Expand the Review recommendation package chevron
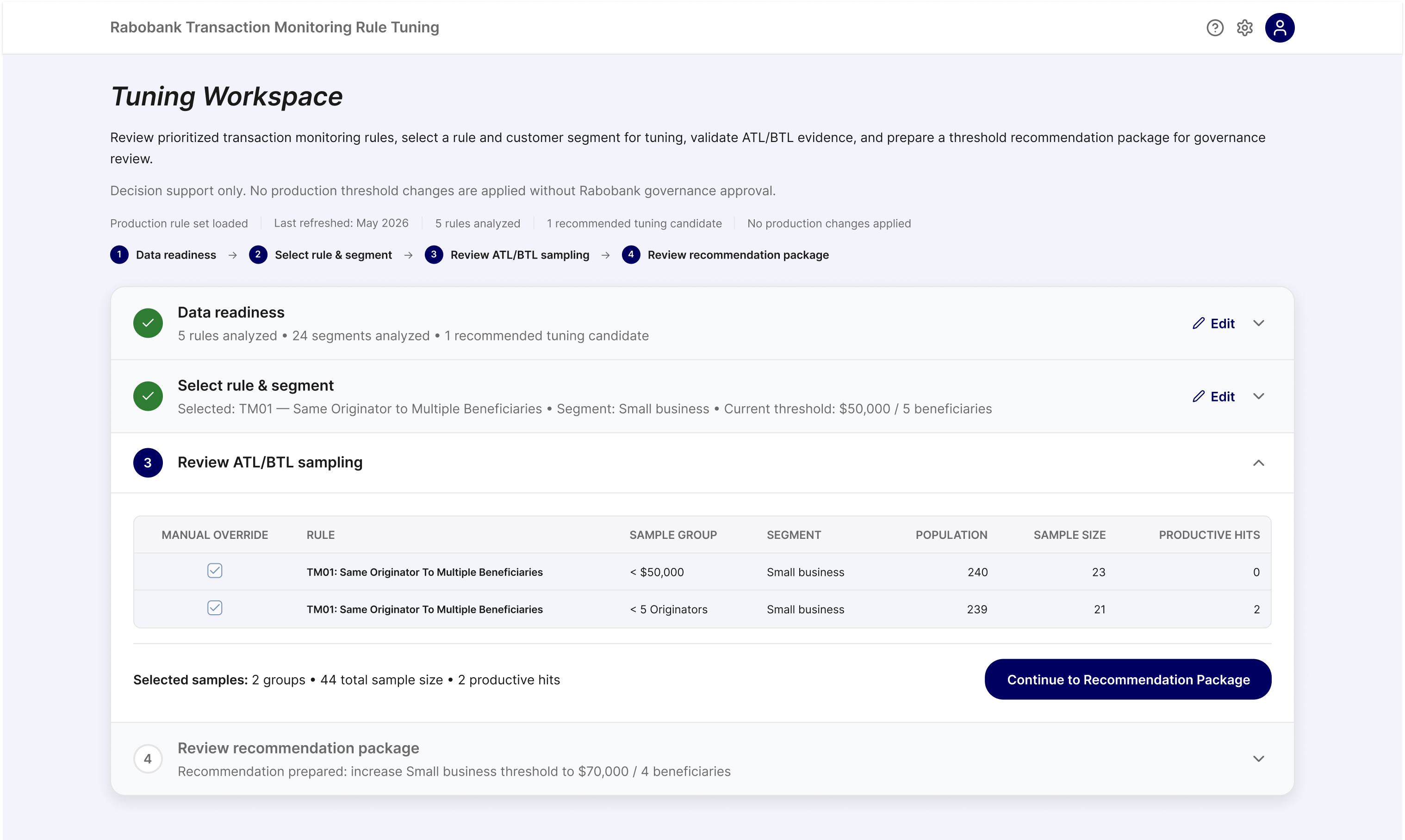Viewport: 1405px width, 840px height. coord(1258,759)
